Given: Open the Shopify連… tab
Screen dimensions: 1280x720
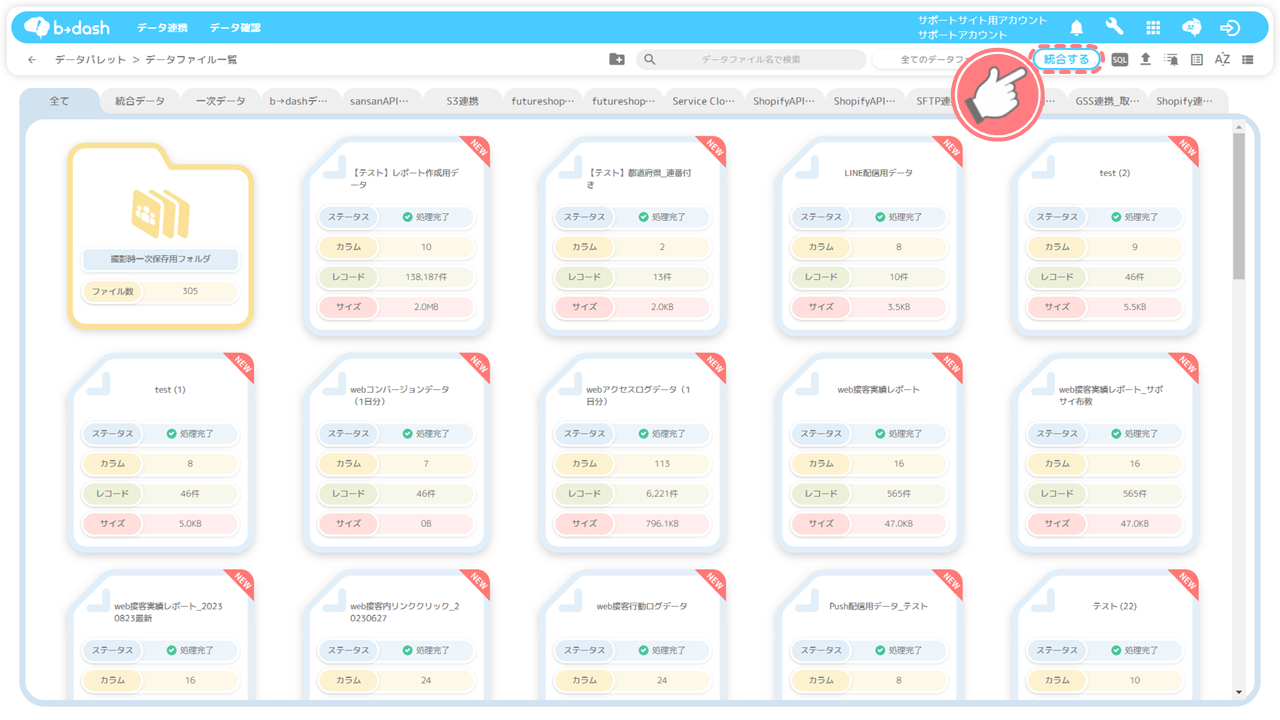Looking at the screenshot, I should click(x=1187, y=101).
